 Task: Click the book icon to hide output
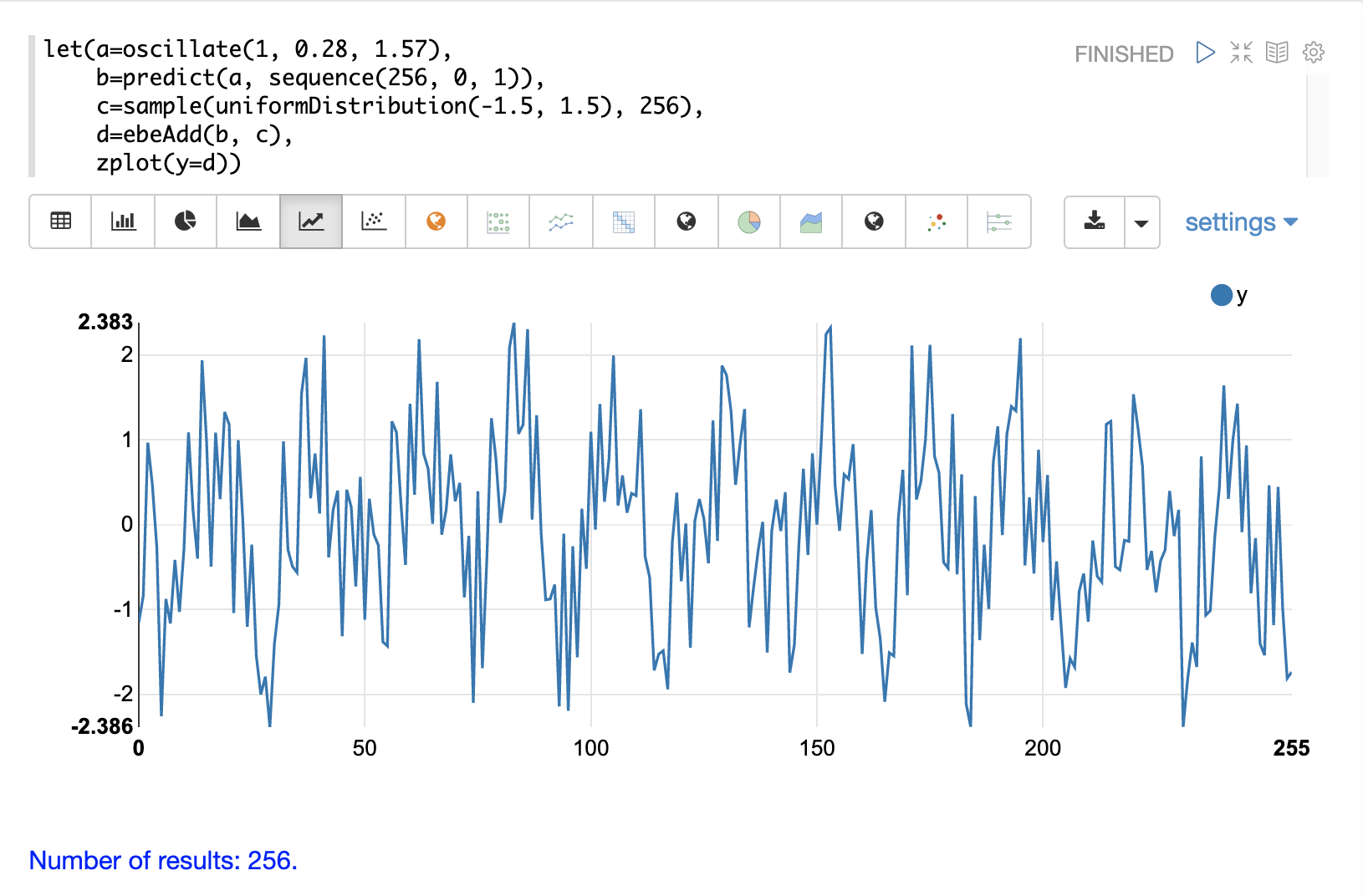(x=1277, y=53)
